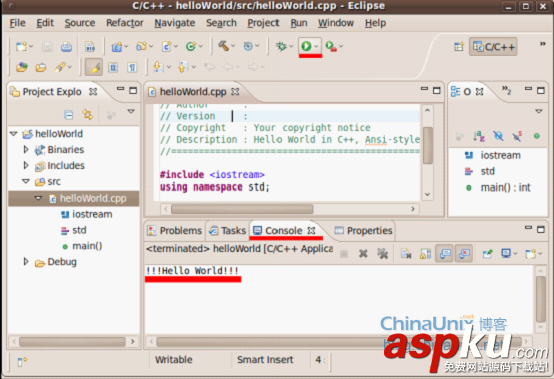Screen dimensions: 554x379
Task: Switch to the Properties tab
Action: (364, 231)
